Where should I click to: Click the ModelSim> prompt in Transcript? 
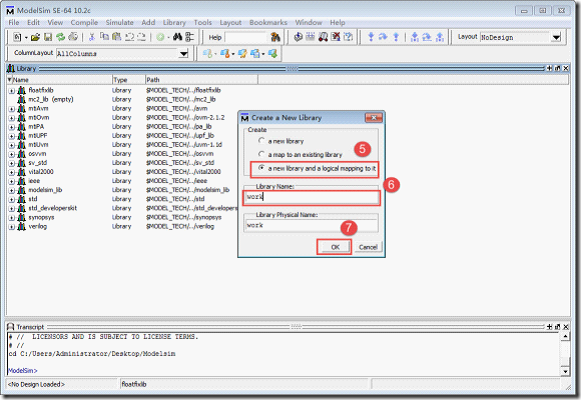(23, 371)
